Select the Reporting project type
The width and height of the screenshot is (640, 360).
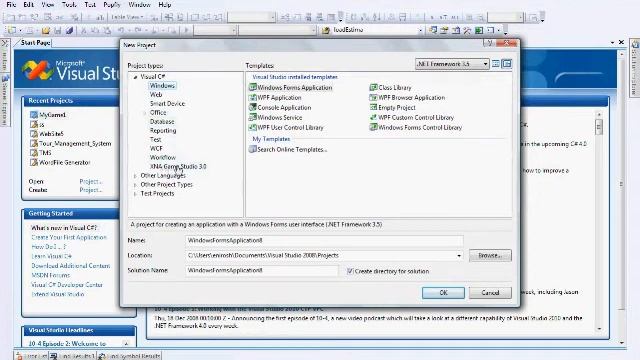pyautogui.click(x=163, y=131)
